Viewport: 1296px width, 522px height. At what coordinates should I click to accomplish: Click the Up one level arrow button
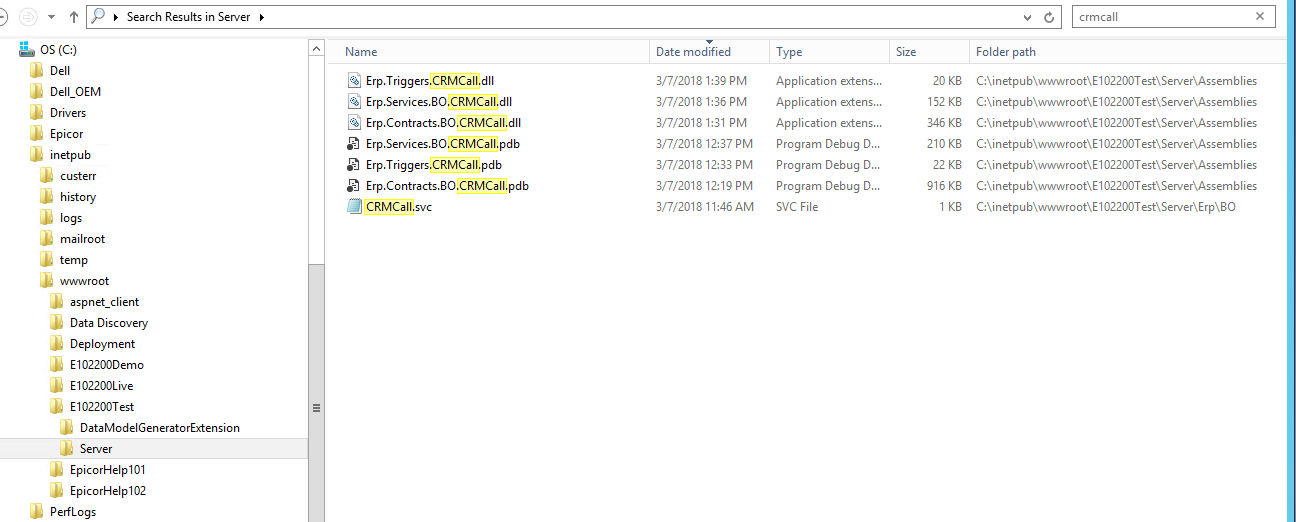tap(74, 17)
